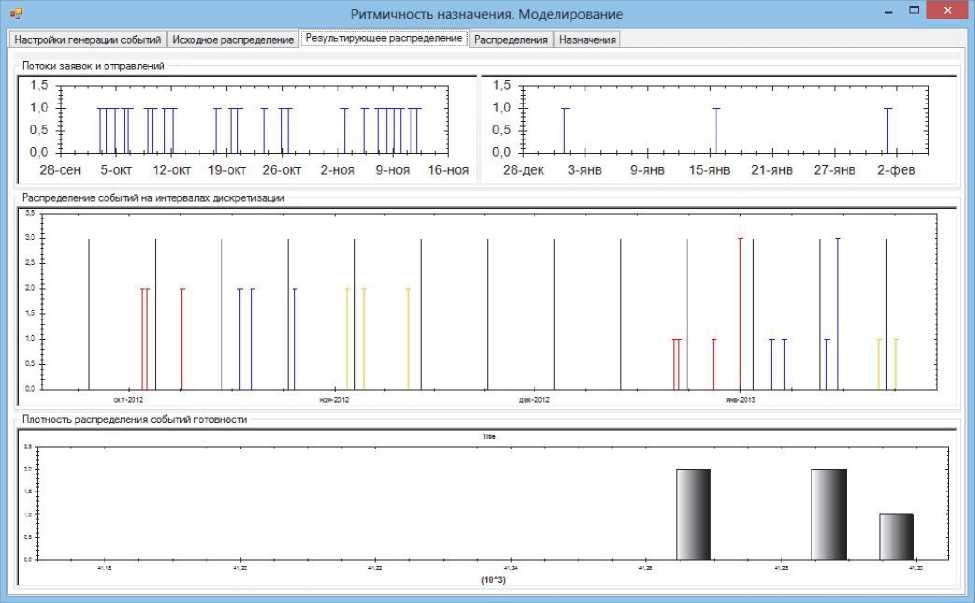Open the Назначения tab

(588, 39)
